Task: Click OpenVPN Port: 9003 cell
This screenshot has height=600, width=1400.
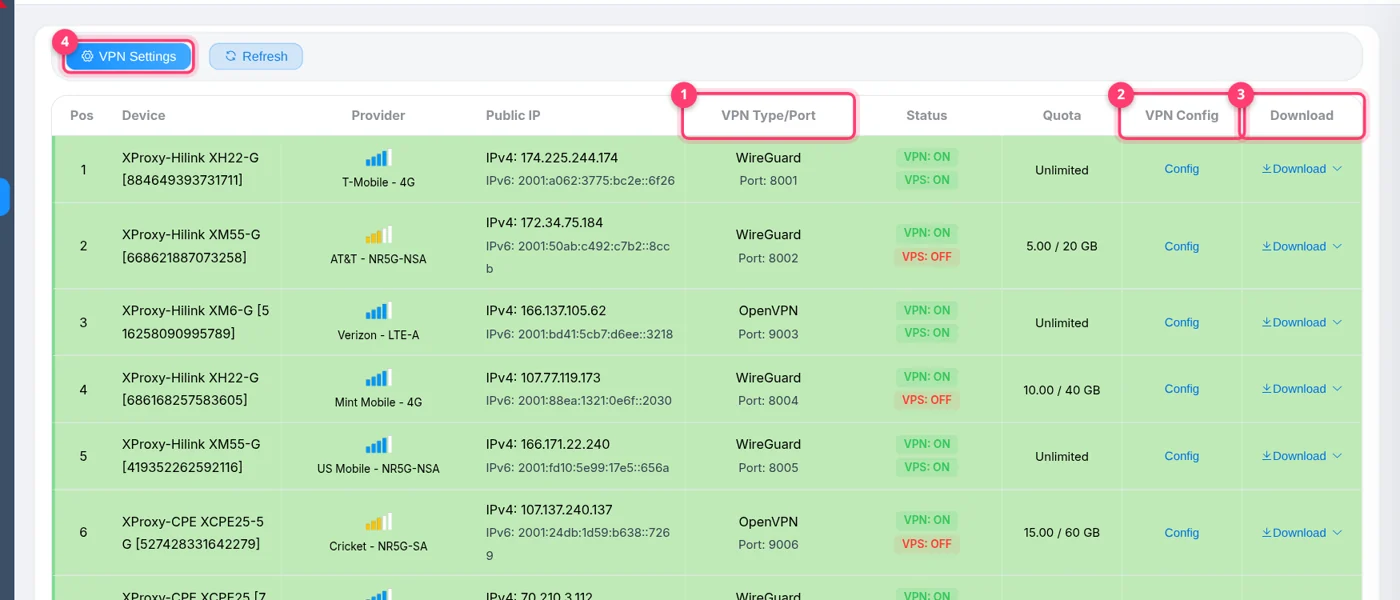Action: 768,322
